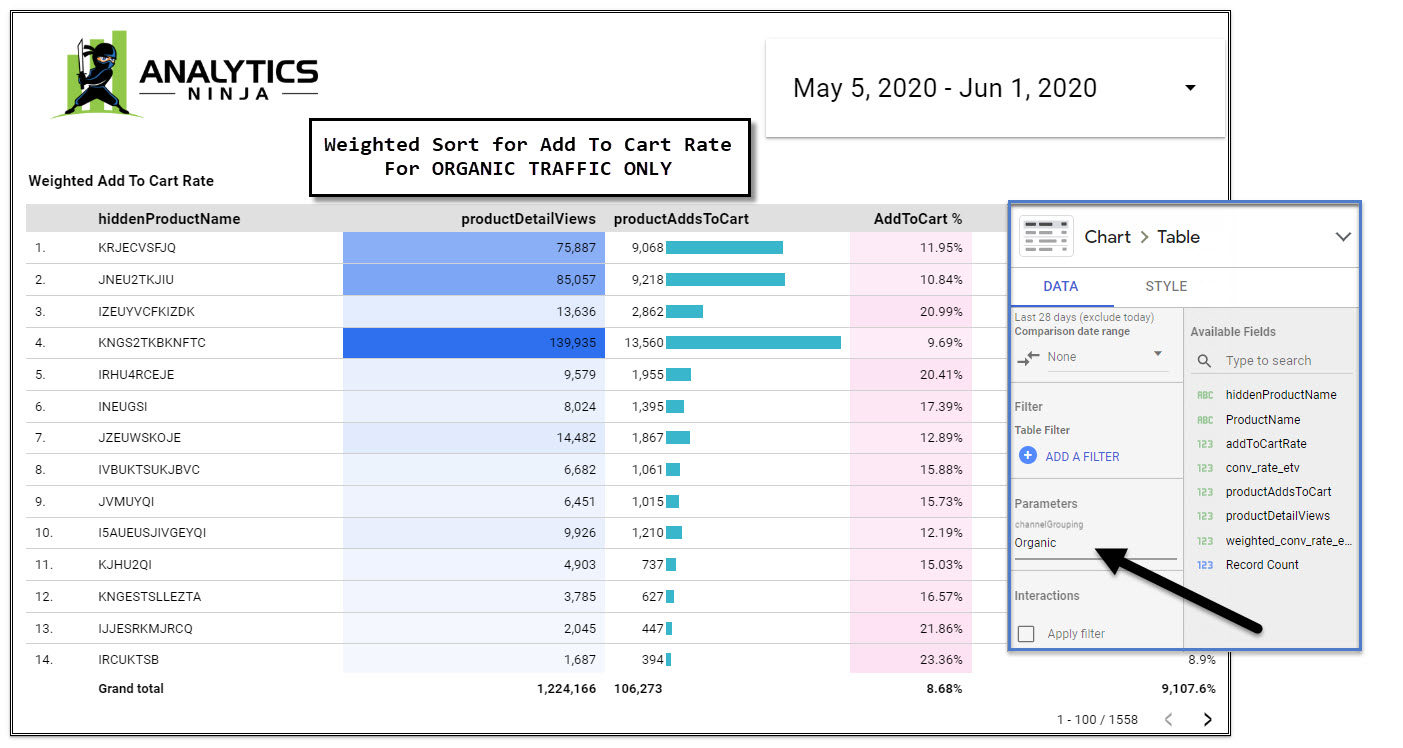
Task: Enable the Apply filter checkbox
Action: 1025,634
